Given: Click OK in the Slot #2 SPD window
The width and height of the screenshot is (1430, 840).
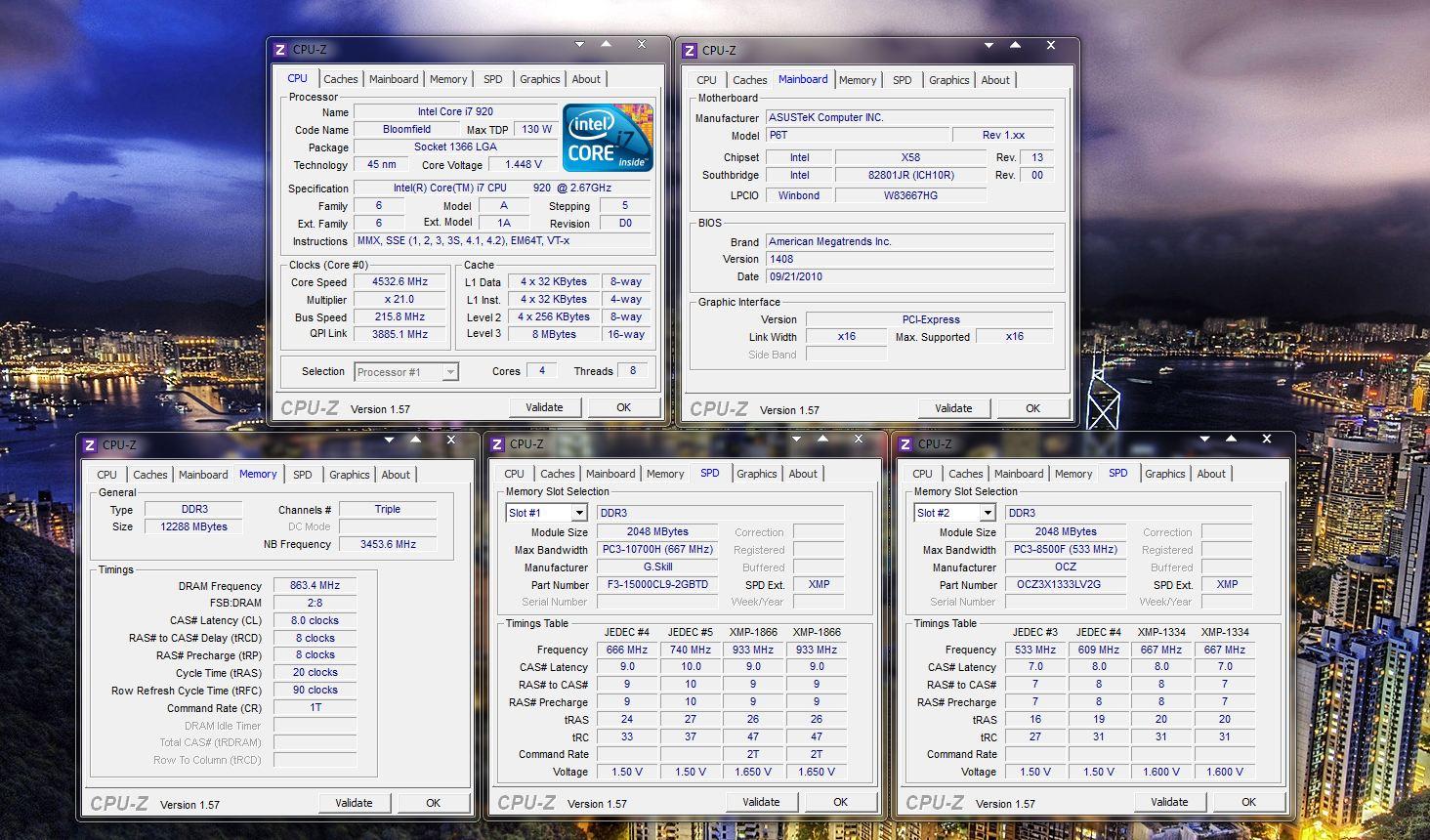Looking at the screenshot, I should [x=1249, y=802].
